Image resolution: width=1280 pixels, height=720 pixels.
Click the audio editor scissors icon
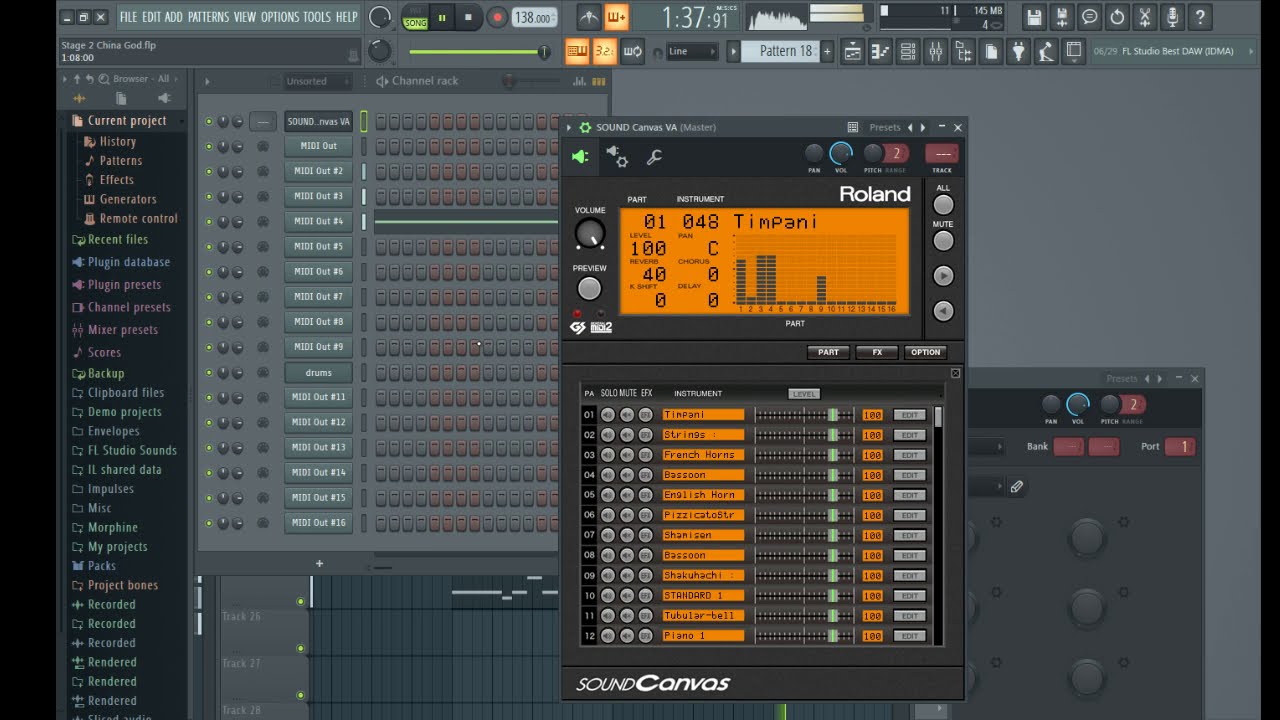click(x=1145, y=17)
